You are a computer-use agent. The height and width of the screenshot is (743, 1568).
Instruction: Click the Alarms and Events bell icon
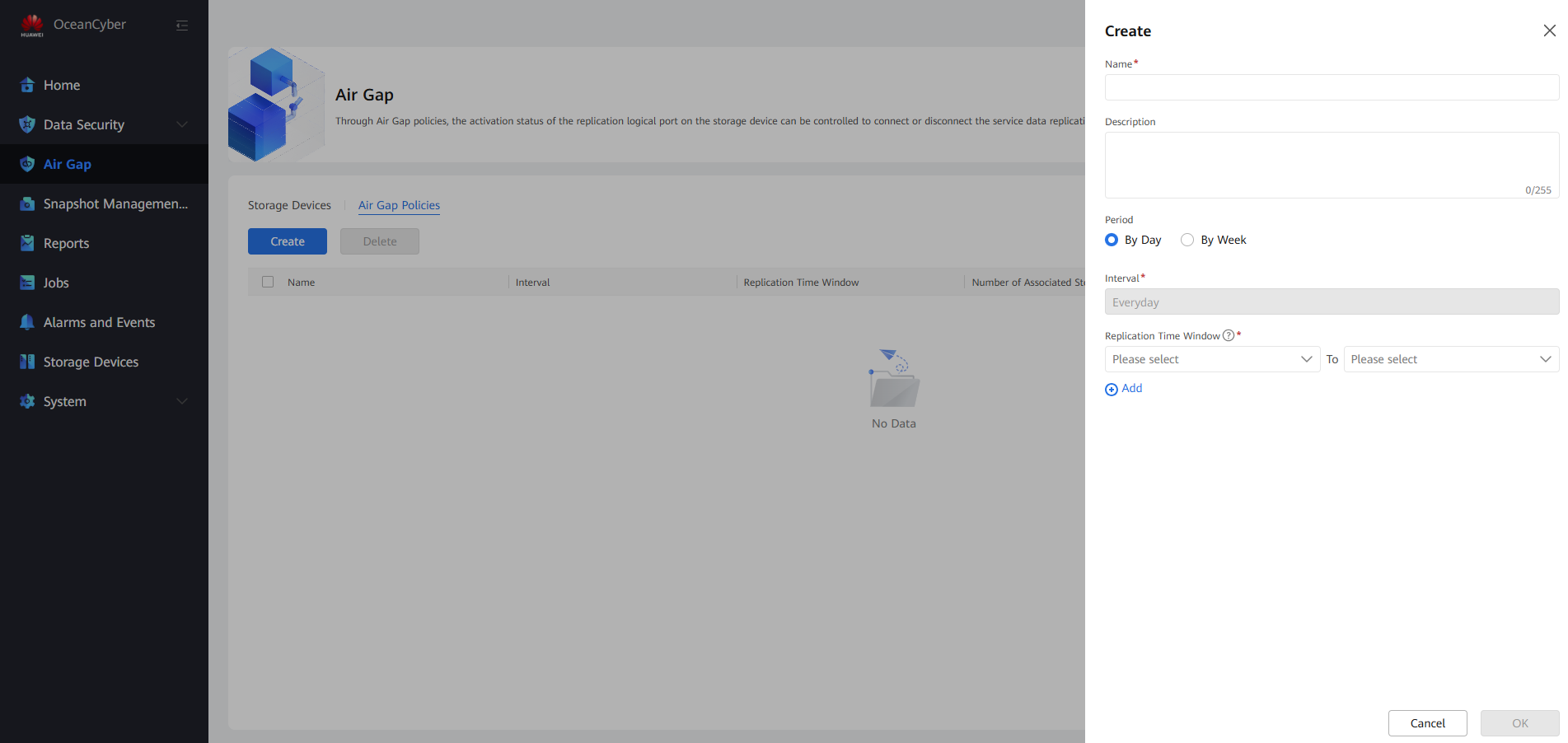coord(27,322)
